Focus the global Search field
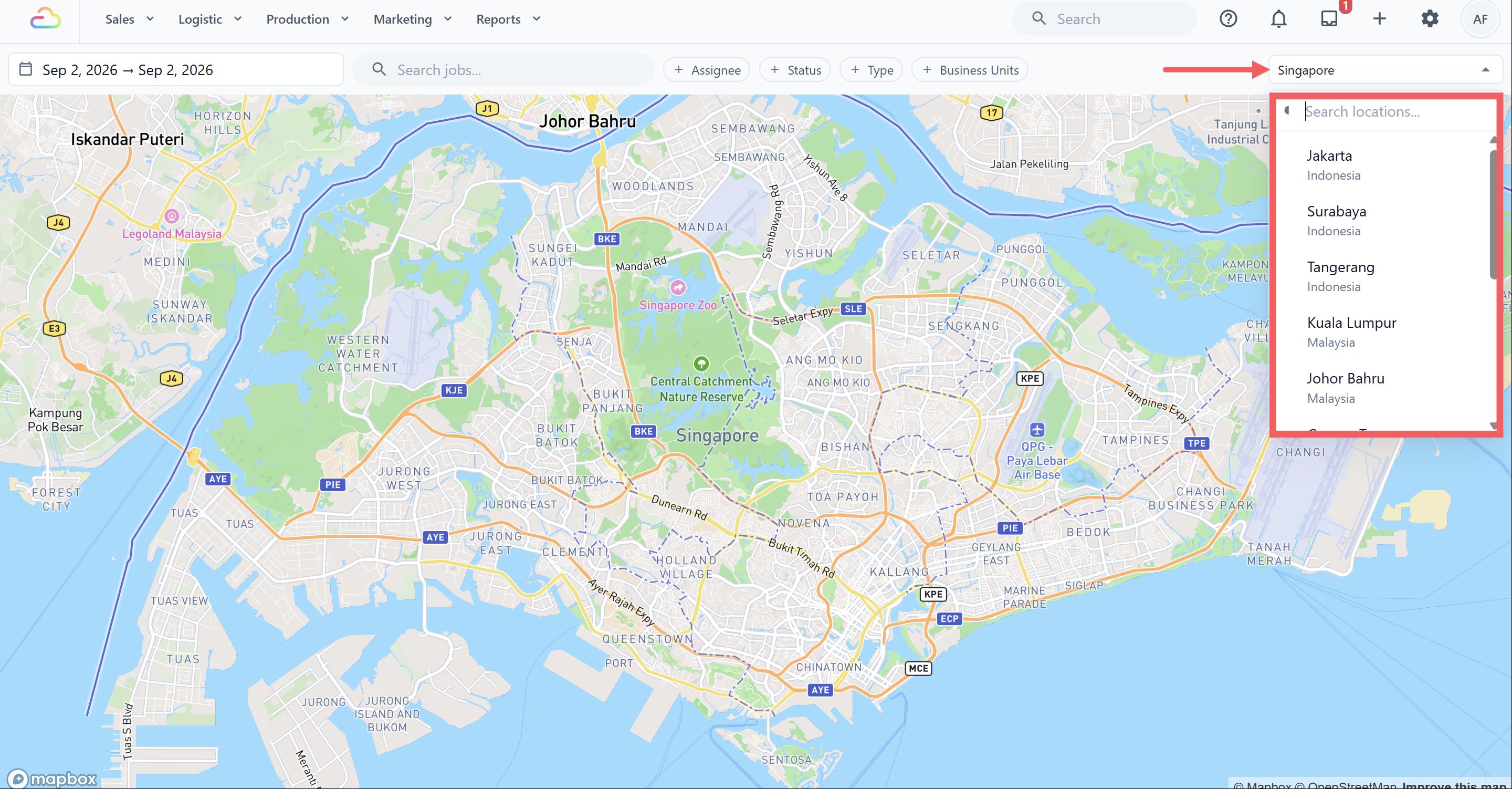Screen dimensions: 1512x789 click(x=1104, y=19)
